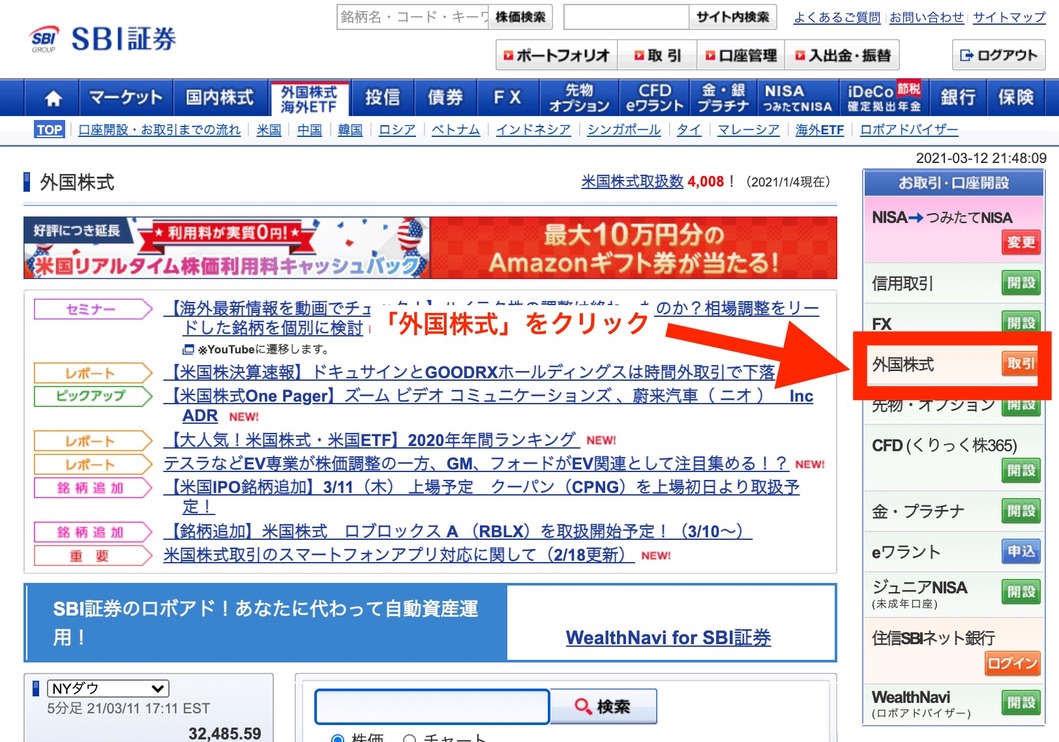
Task: Select the 外国株式 海外ETF tab
Action: (309, 99)
